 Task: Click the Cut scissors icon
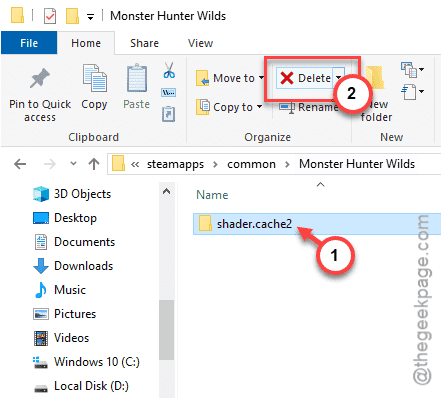coord(169,70)
